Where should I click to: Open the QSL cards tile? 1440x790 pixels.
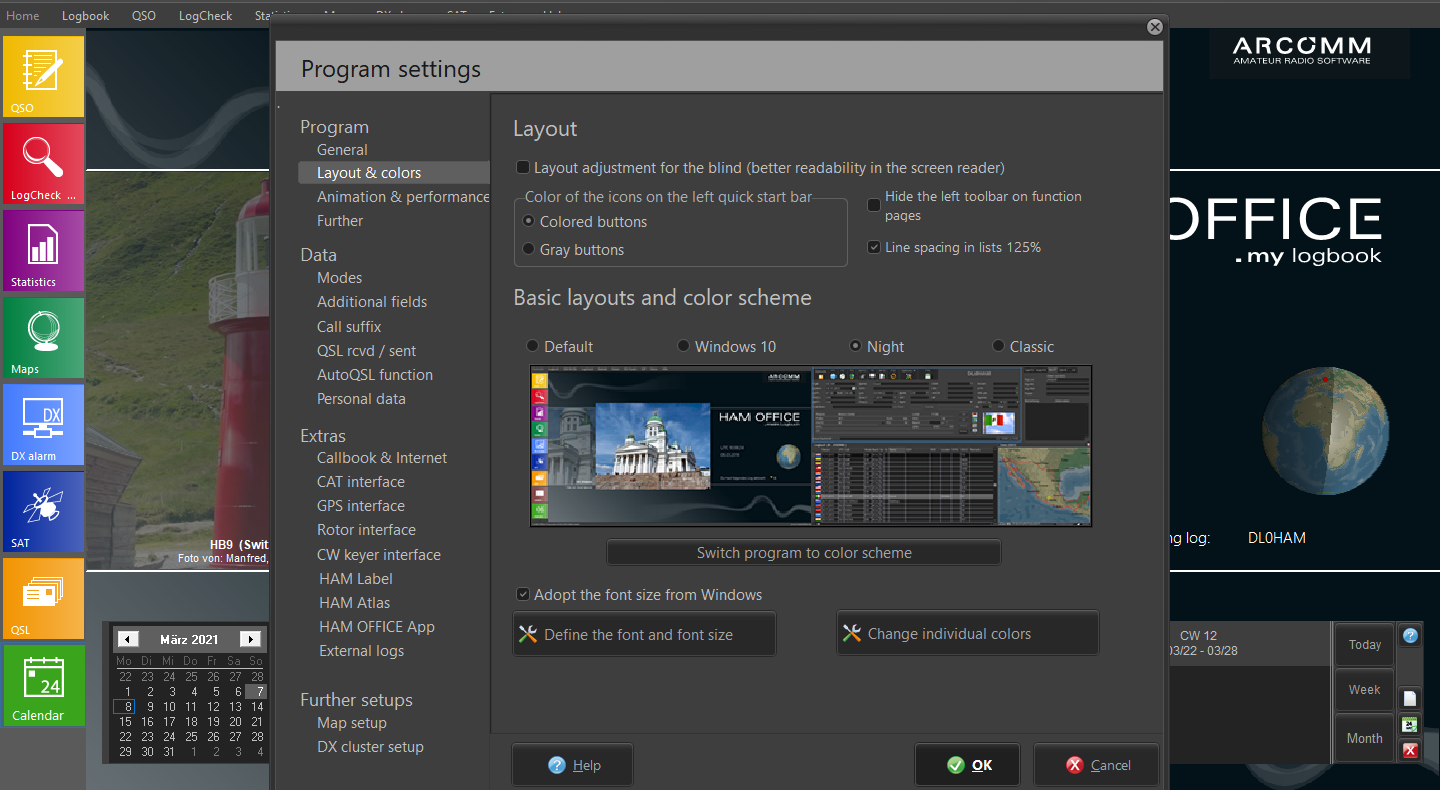[43, 599]
